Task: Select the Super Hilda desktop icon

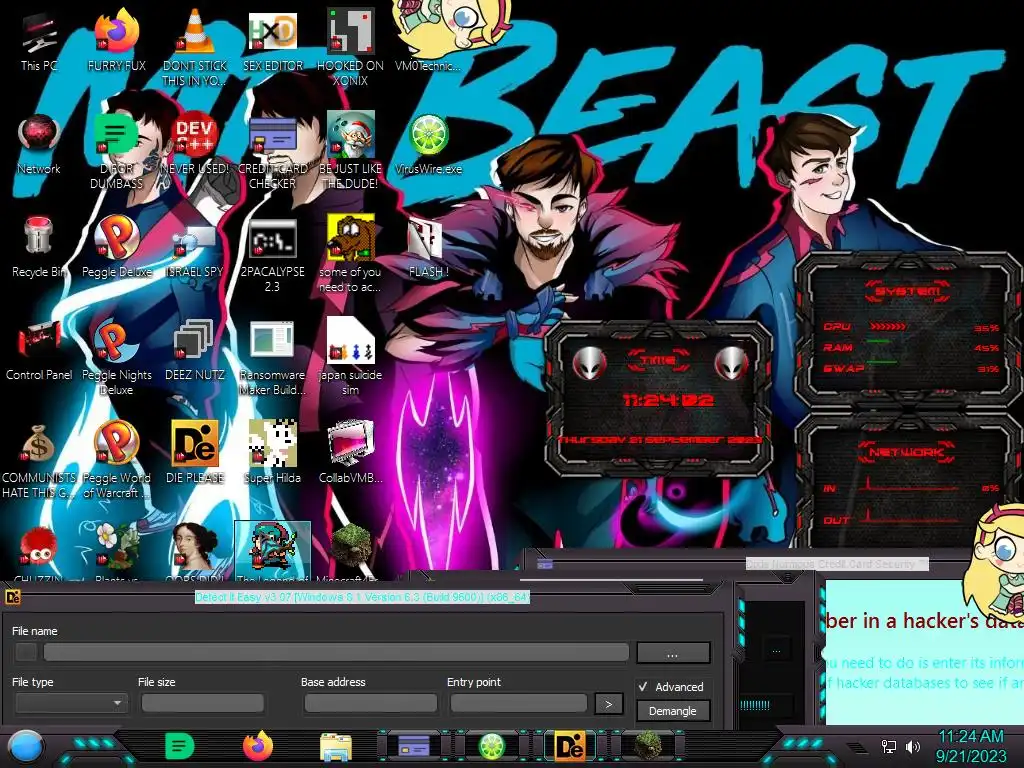Action: click(x=272, y=452)
